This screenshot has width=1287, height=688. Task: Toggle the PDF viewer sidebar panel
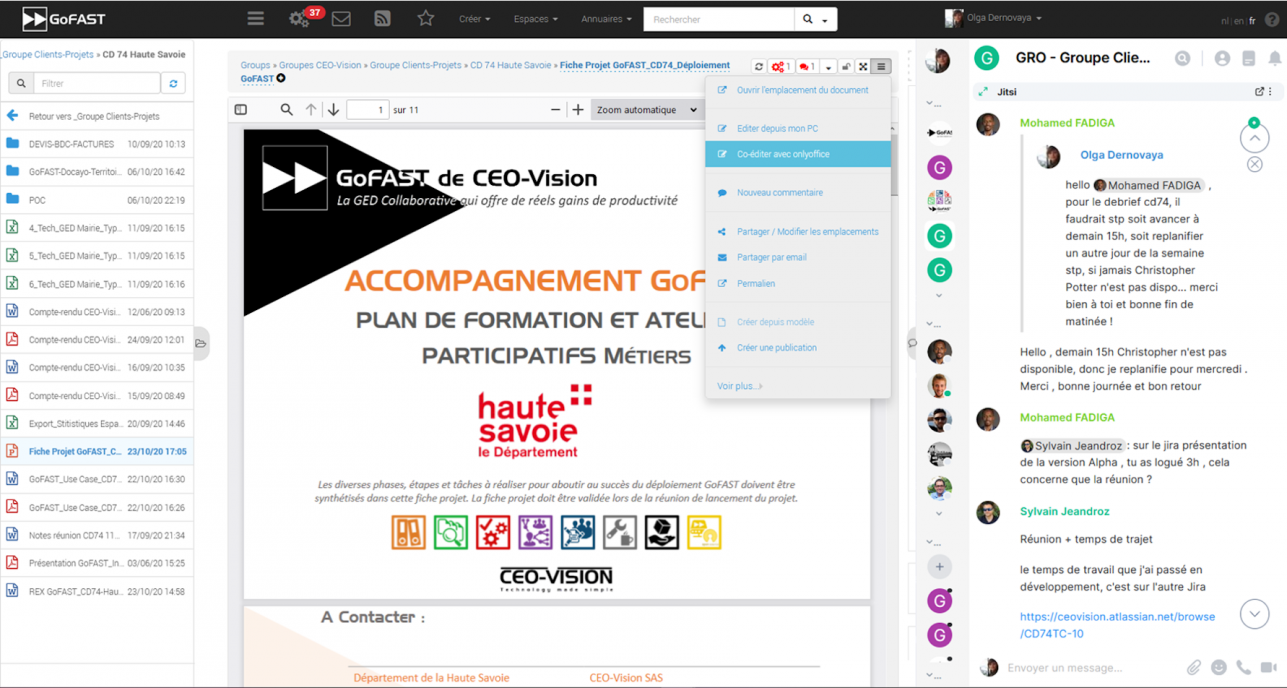tap(240, 110)
